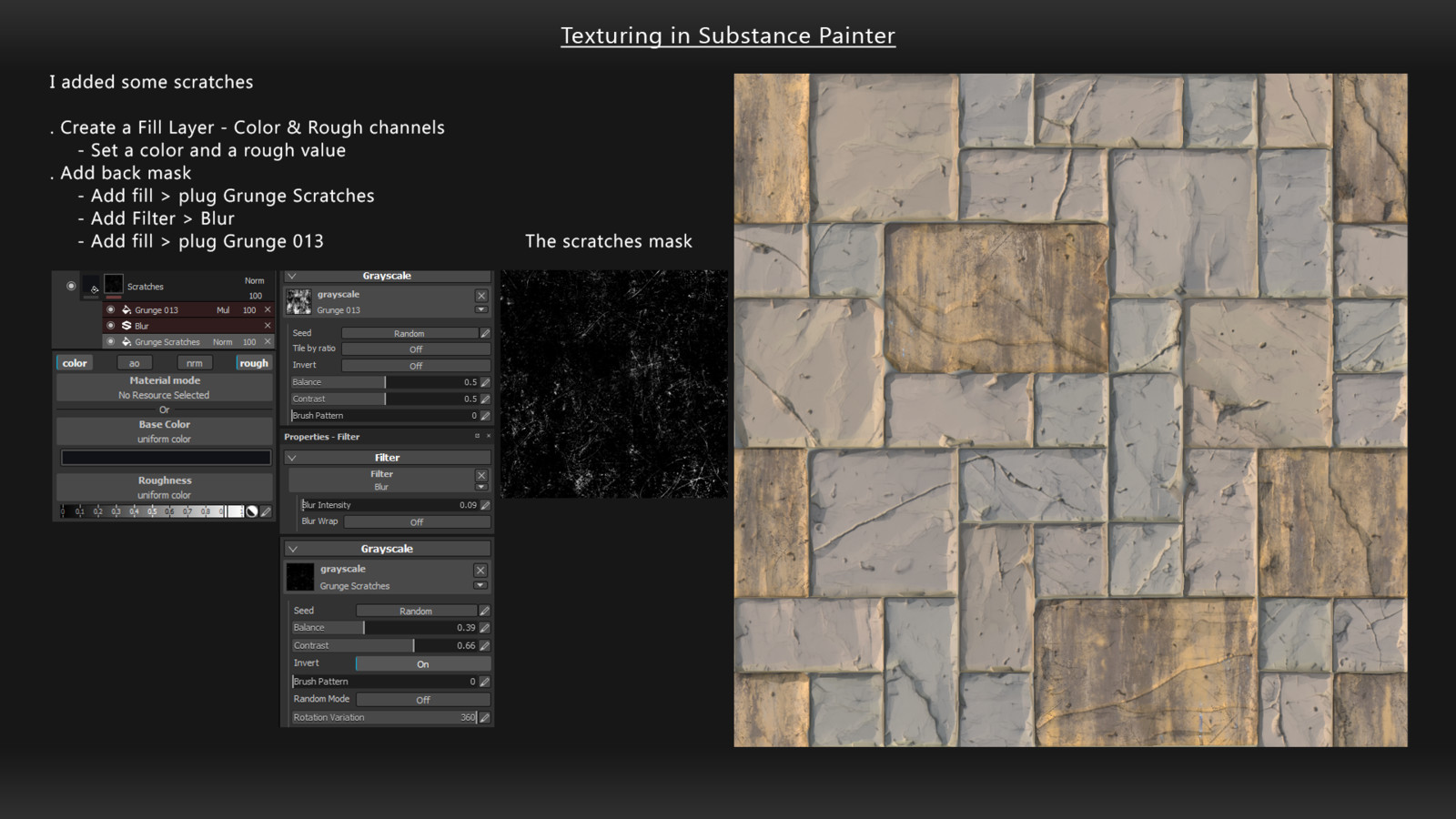Click the pencil icon beside Grunge 013 Brush Pattern
Screen dimensions: 1456x819
pyautogui.click(x=485, y=415)
